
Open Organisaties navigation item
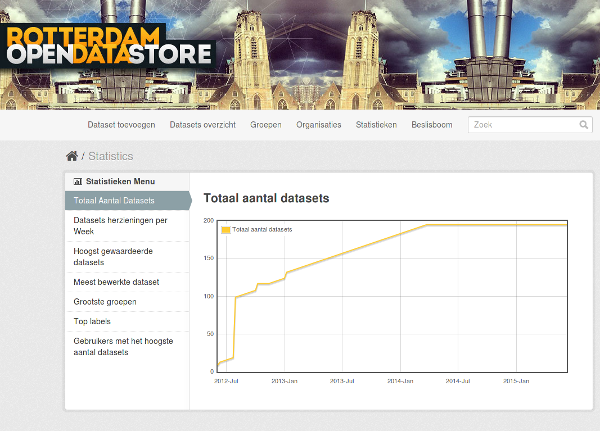[319, 125]
